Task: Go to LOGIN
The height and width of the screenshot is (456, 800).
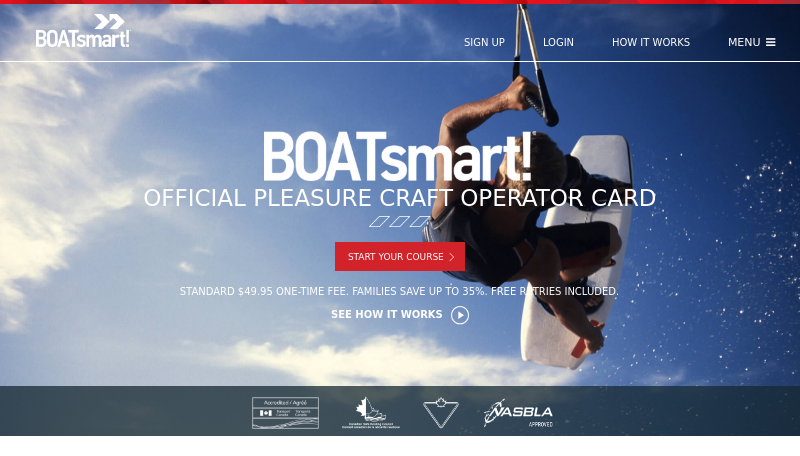Action: pos(558,42)
